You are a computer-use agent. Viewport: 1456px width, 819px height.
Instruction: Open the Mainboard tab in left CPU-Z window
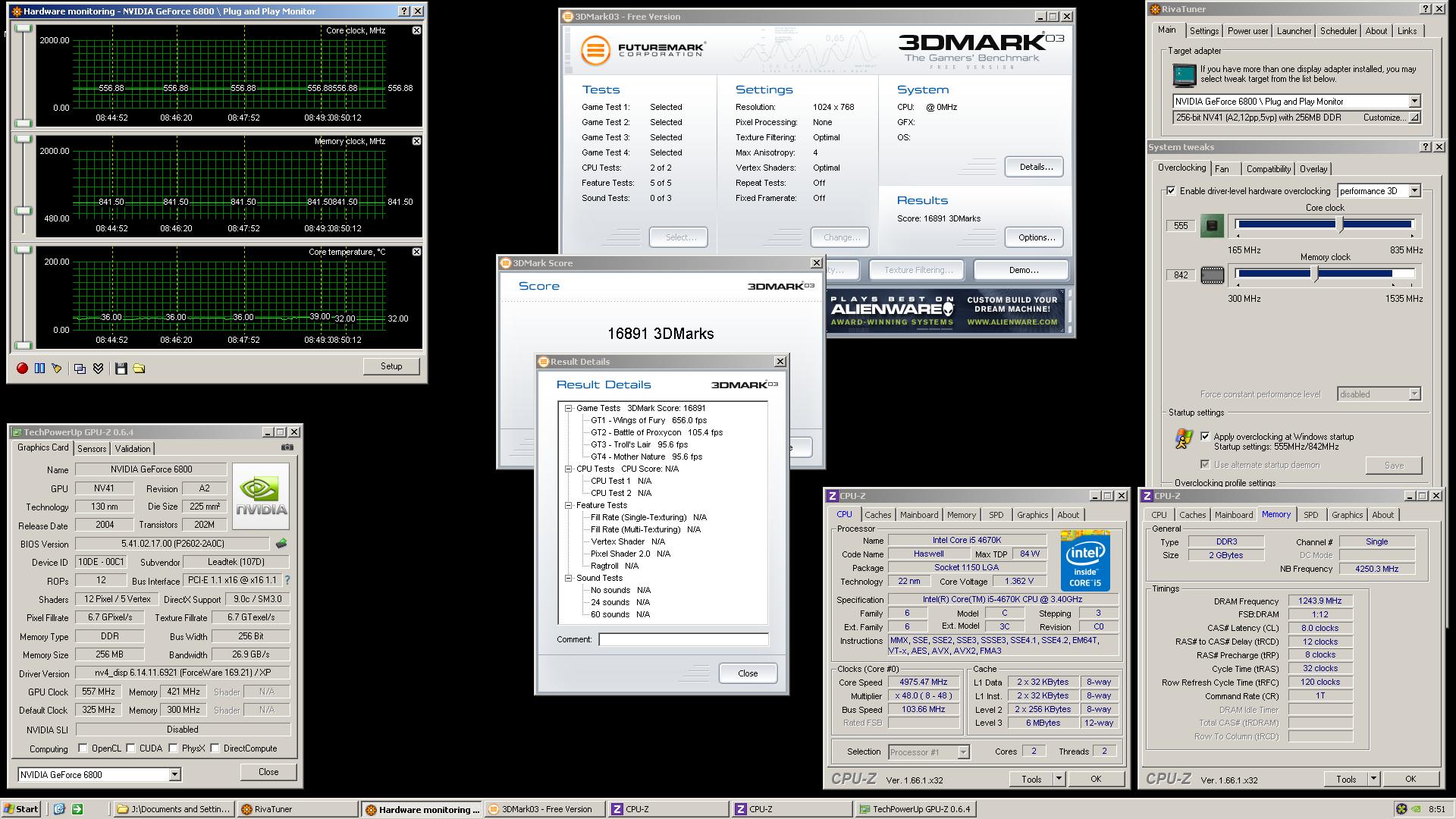pyautogui.click(x=919, y=515)
